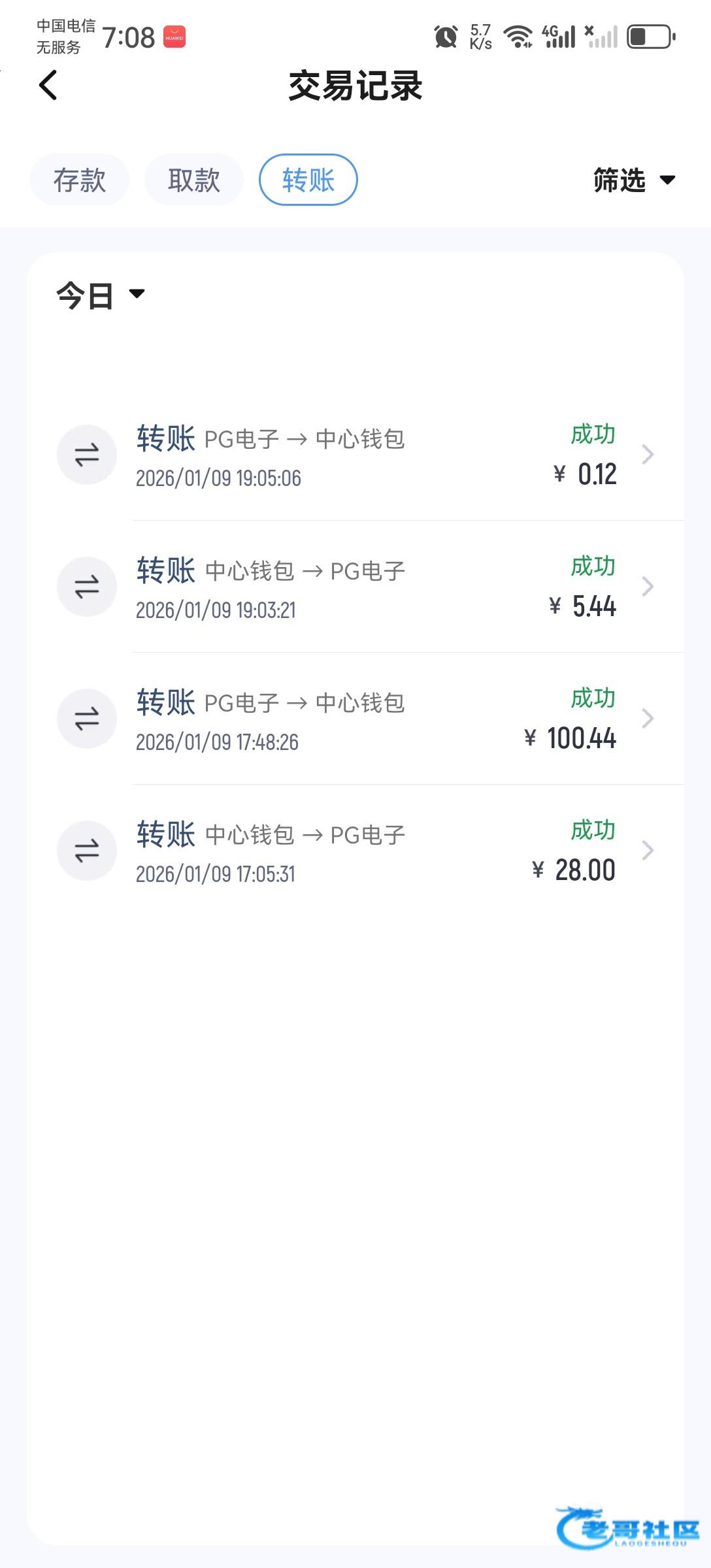Tap transfer icon beside 19:03:21 record

(x=87, y=587)
